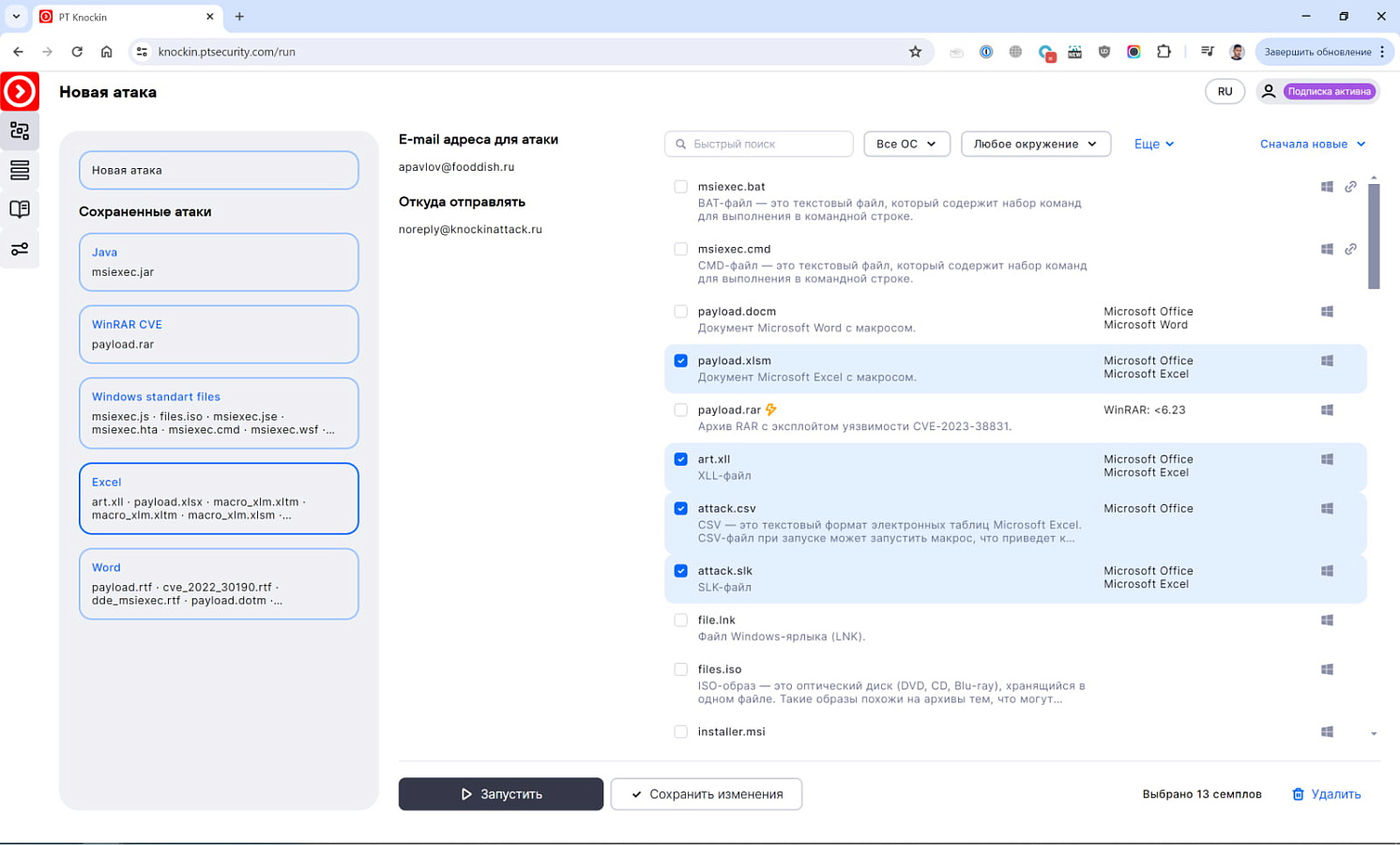Click the trash icon next to Удалить
This screenshot has width=1400, height=845.
[x=1298, y=794]
